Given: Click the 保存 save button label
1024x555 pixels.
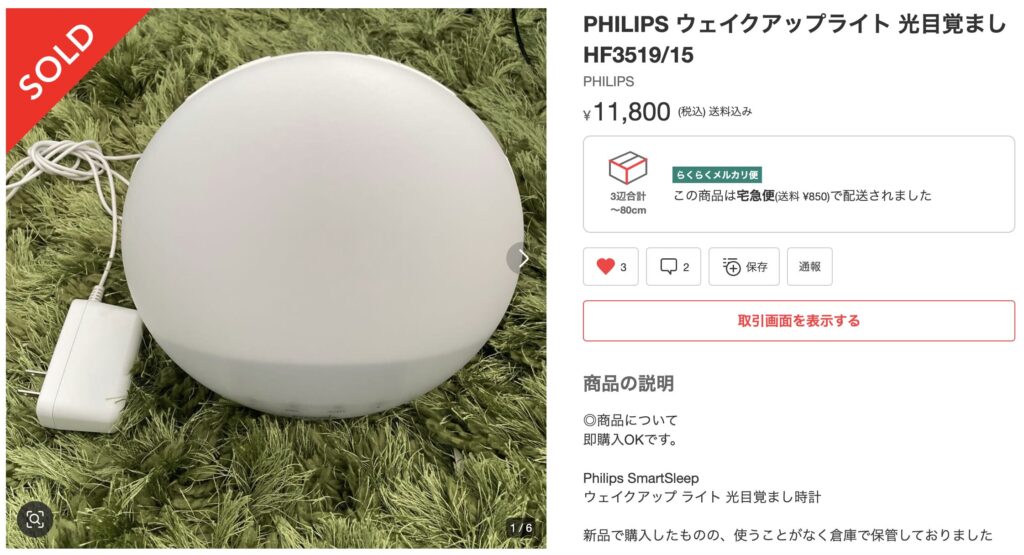Looking at the screenshot, I should pos(756,266).
